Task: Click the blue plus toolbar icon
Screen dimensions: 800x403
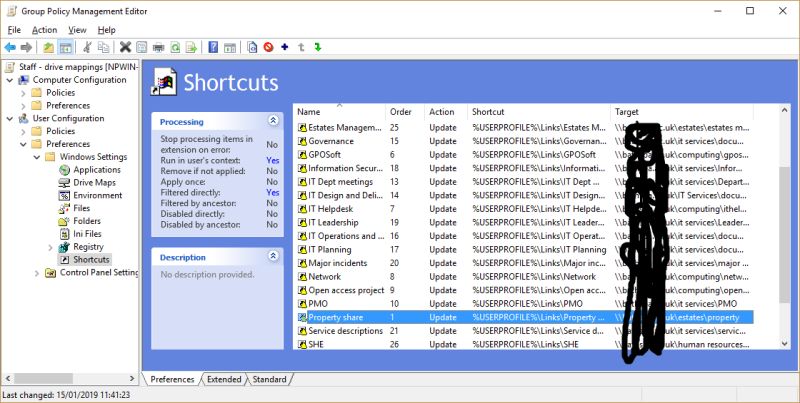Action: click(x=285, y=47)
